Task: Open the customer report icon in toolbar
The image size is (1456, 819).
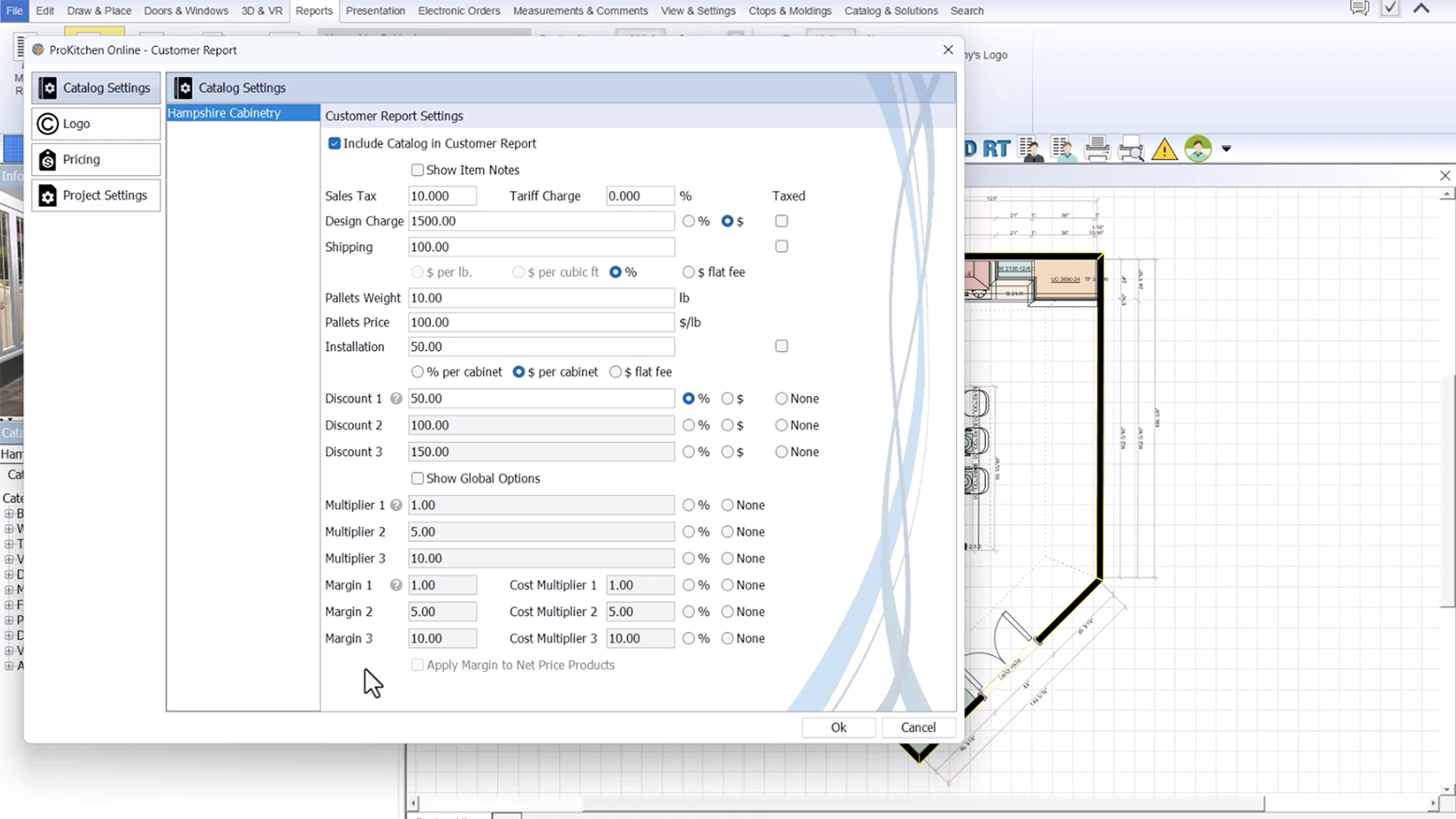Action: (1065, 149)
